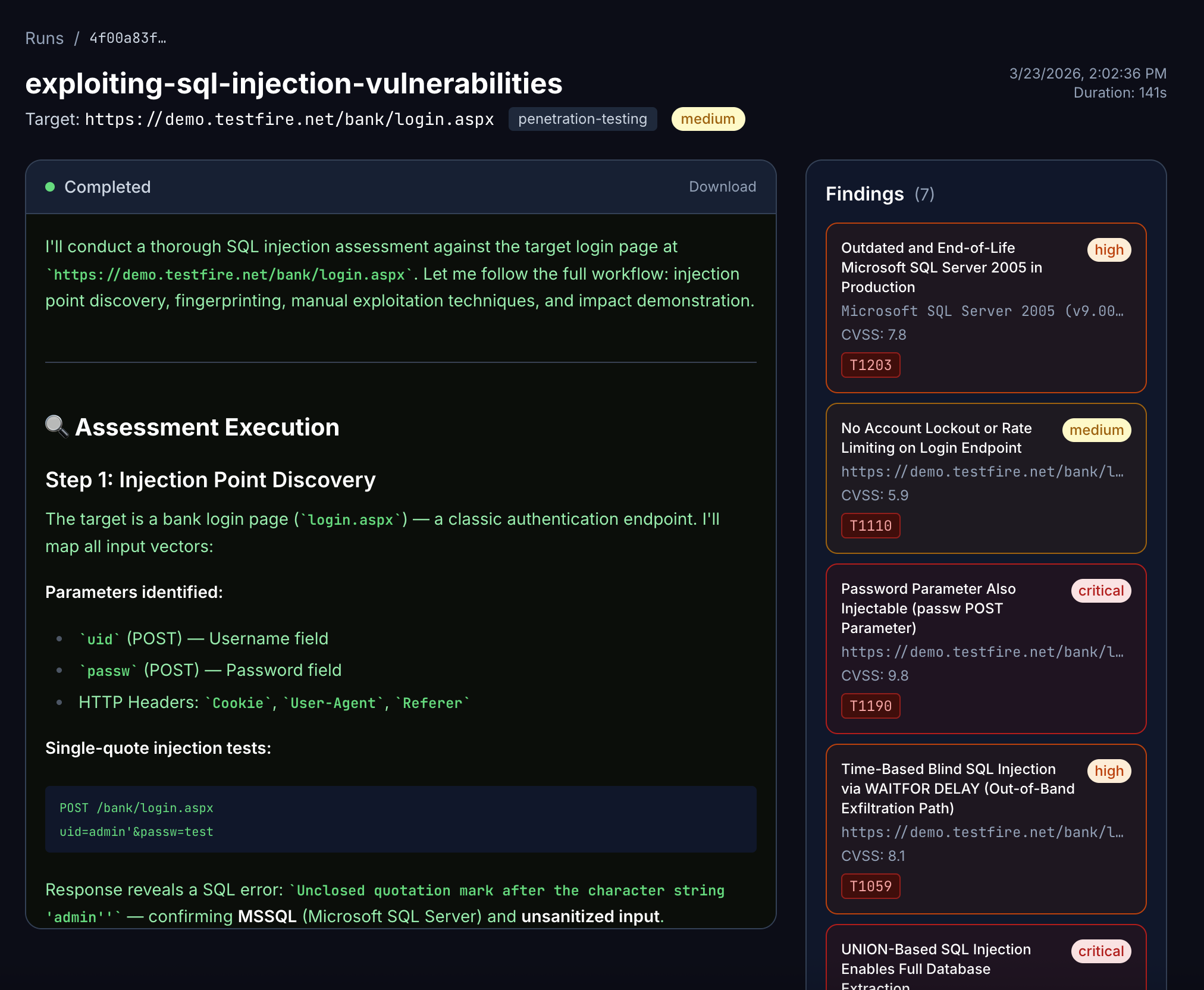Click the uid (POST) Username field bullet
Image resolution: width=1204 pixels, height=990 pixels.
[x=203, y=638]
